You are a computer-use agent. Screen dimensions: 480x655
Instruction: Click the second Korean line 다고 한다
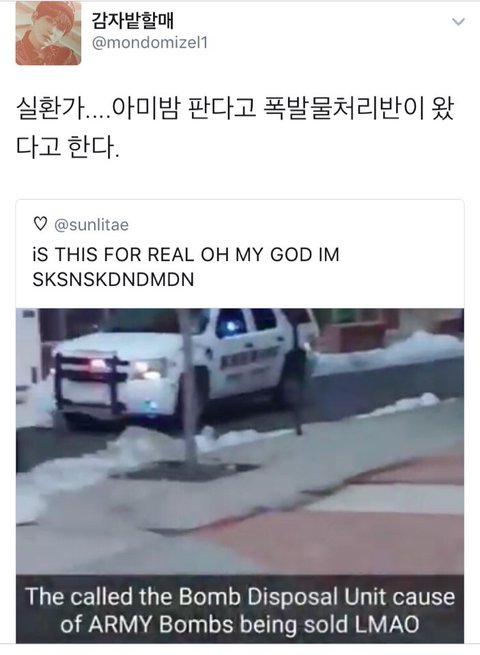coord(68,147)
